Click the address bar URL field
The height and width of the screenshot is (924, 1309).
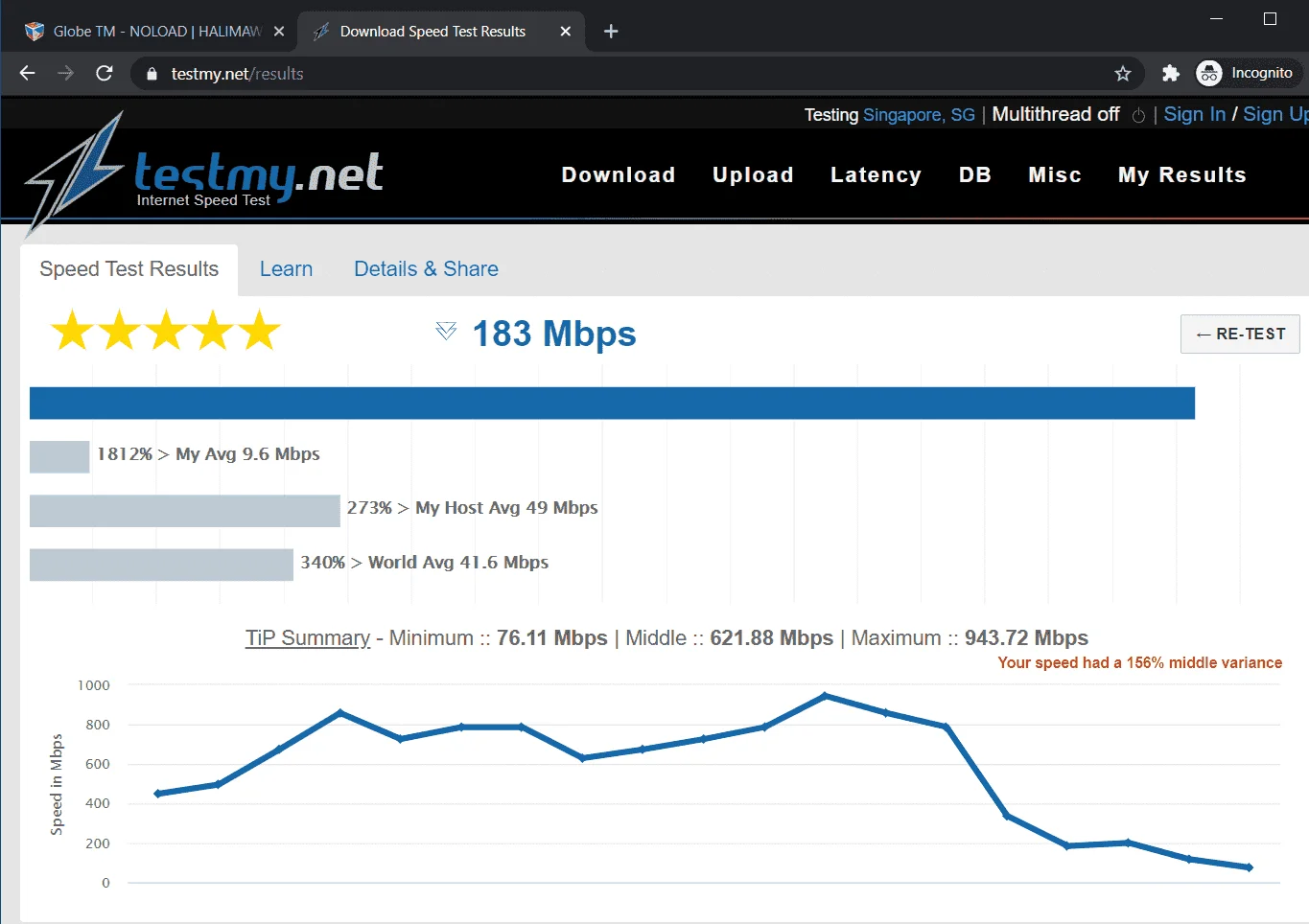pyautogui.click(x=633, y=74)
